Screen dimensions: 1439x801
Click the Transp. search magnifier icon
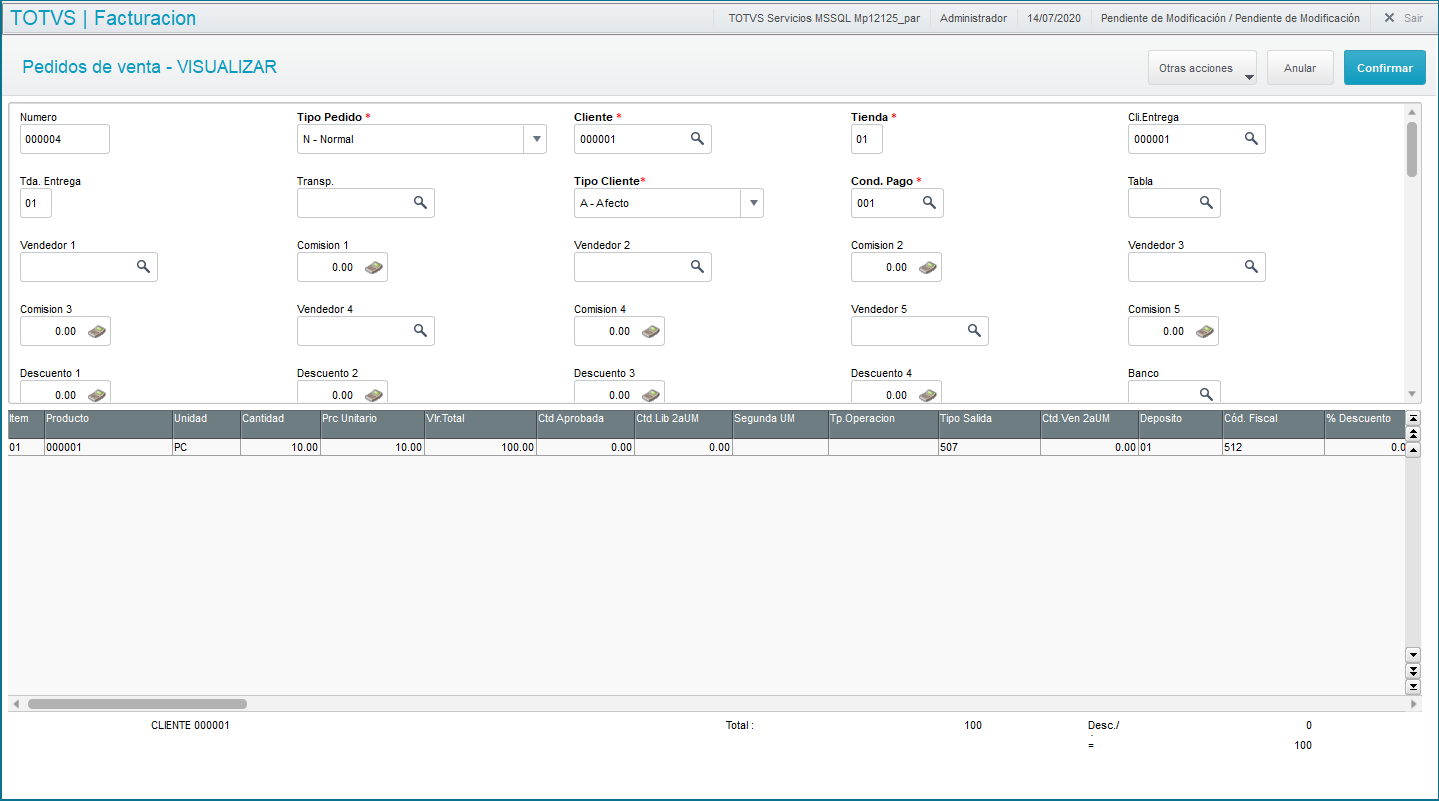420,203
